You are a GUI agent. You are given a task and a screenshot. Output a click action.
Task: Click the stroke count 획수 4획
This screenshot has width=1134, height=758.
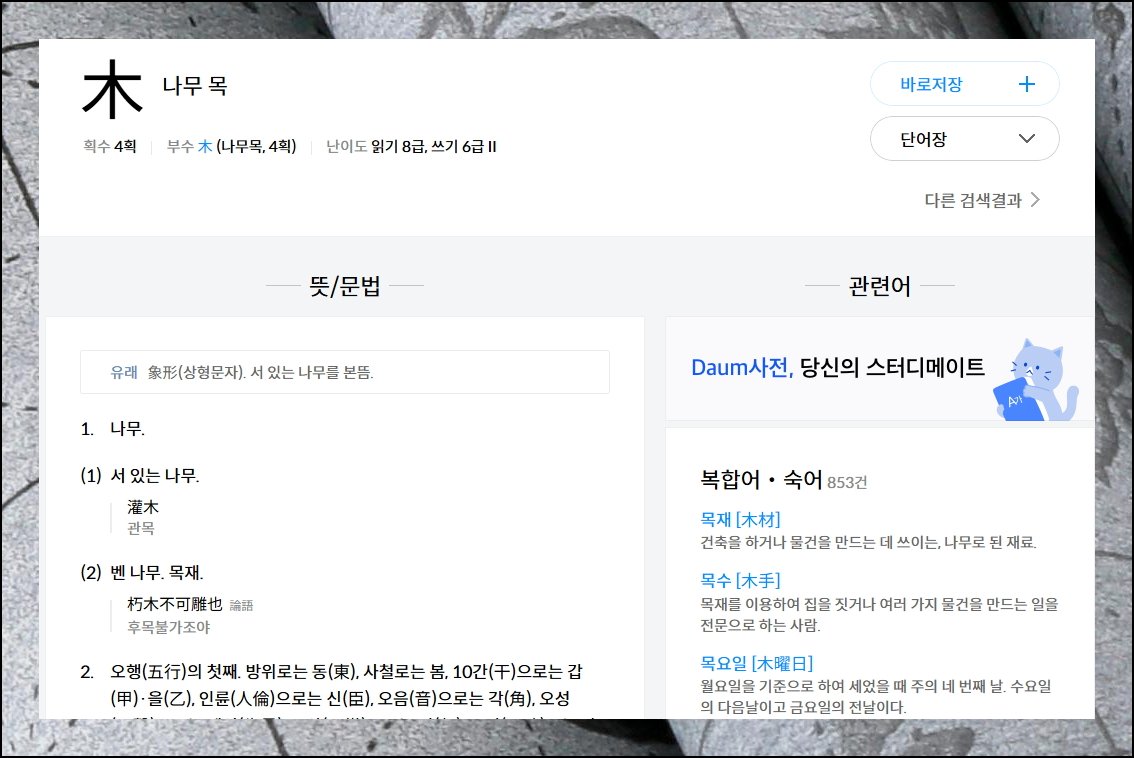109,146
